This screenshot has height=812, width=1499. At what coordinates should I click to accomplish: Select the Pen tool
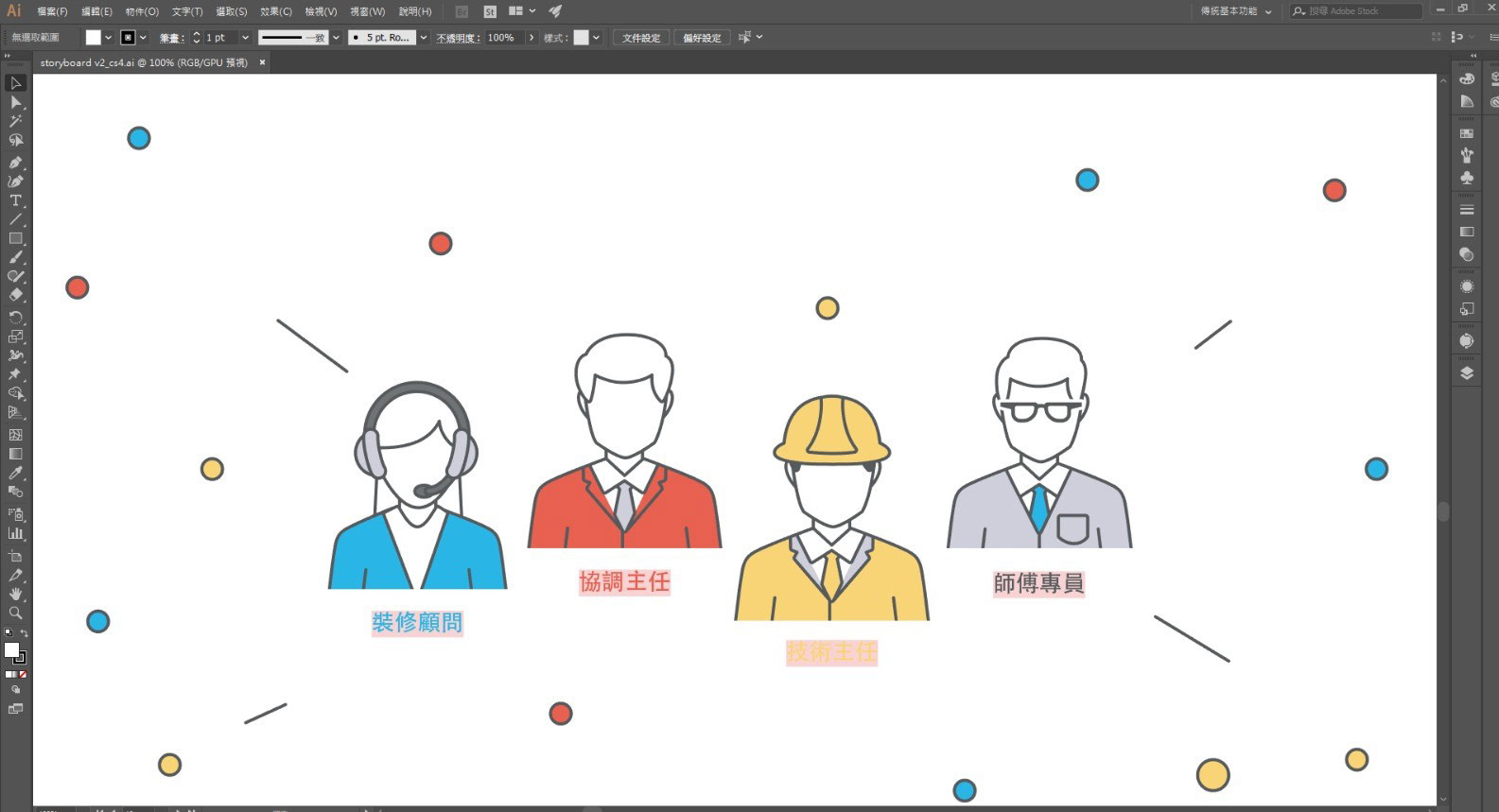point(15,163)
